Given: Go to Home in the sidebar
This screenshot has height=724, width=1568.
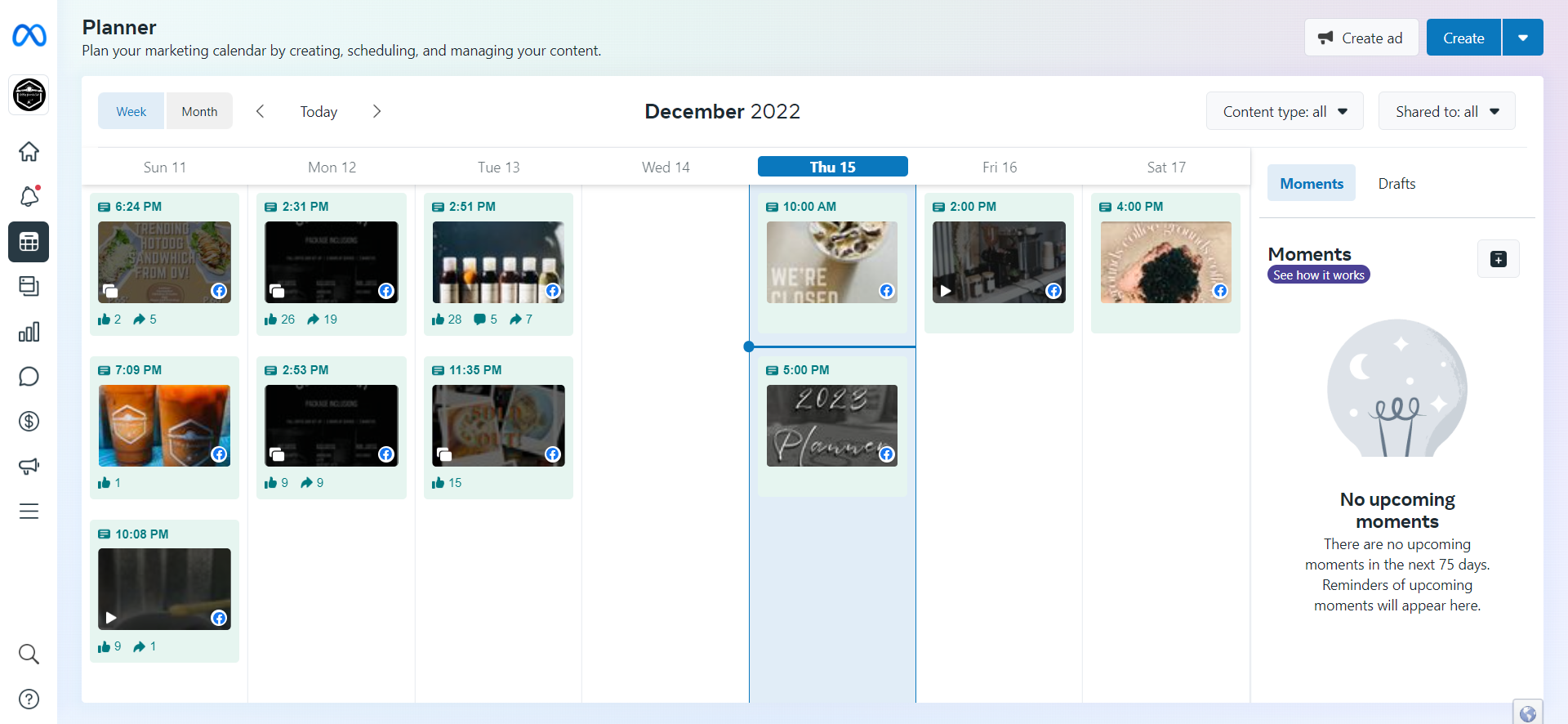Looking at the screenshot, I should [x=29, y=151].
